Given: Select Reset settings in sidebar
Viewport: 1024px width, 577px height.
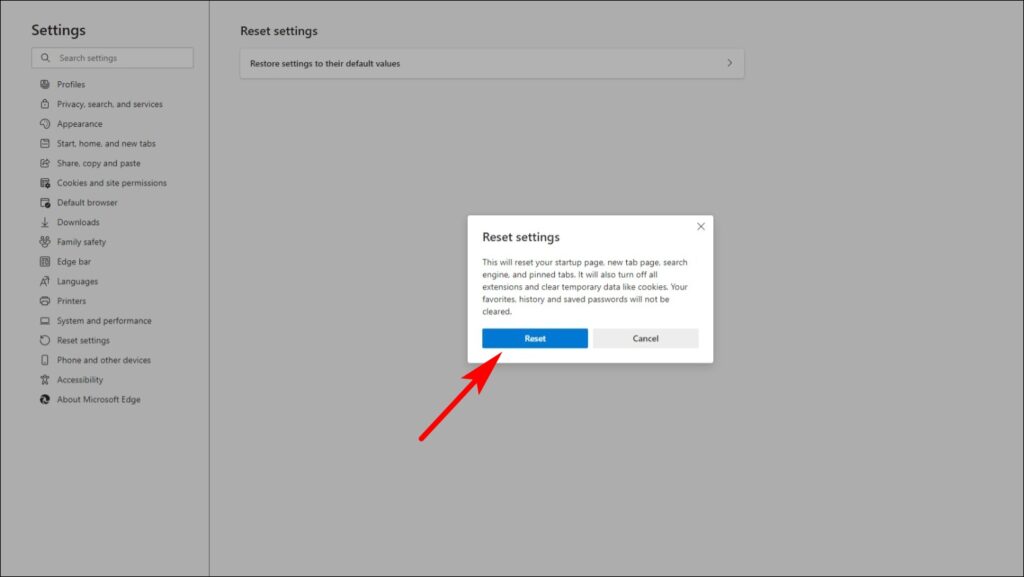Looking at the screenshot, I should (x=83, y=340).
